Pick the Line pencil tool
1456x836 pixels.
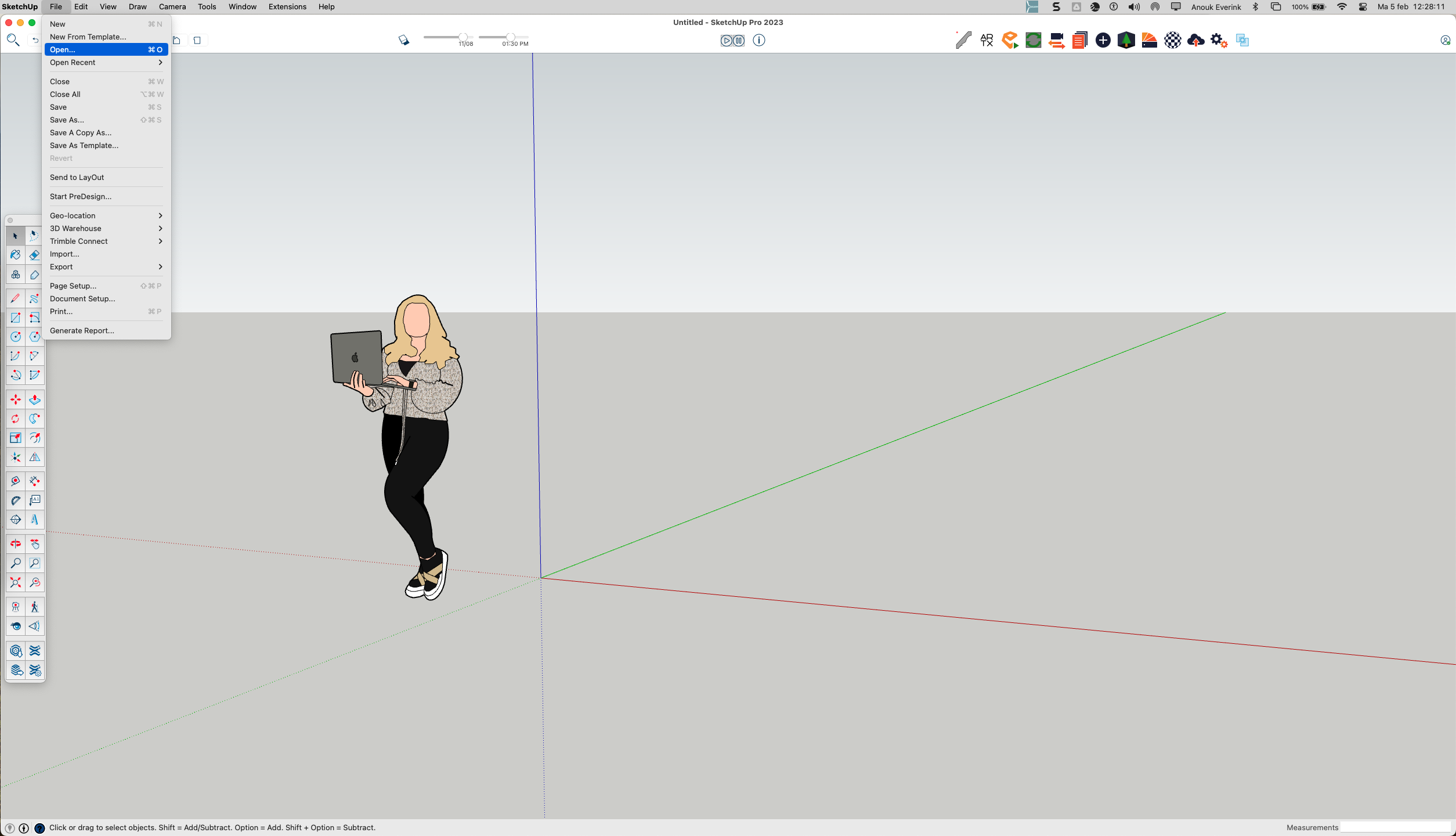point(16,298)
